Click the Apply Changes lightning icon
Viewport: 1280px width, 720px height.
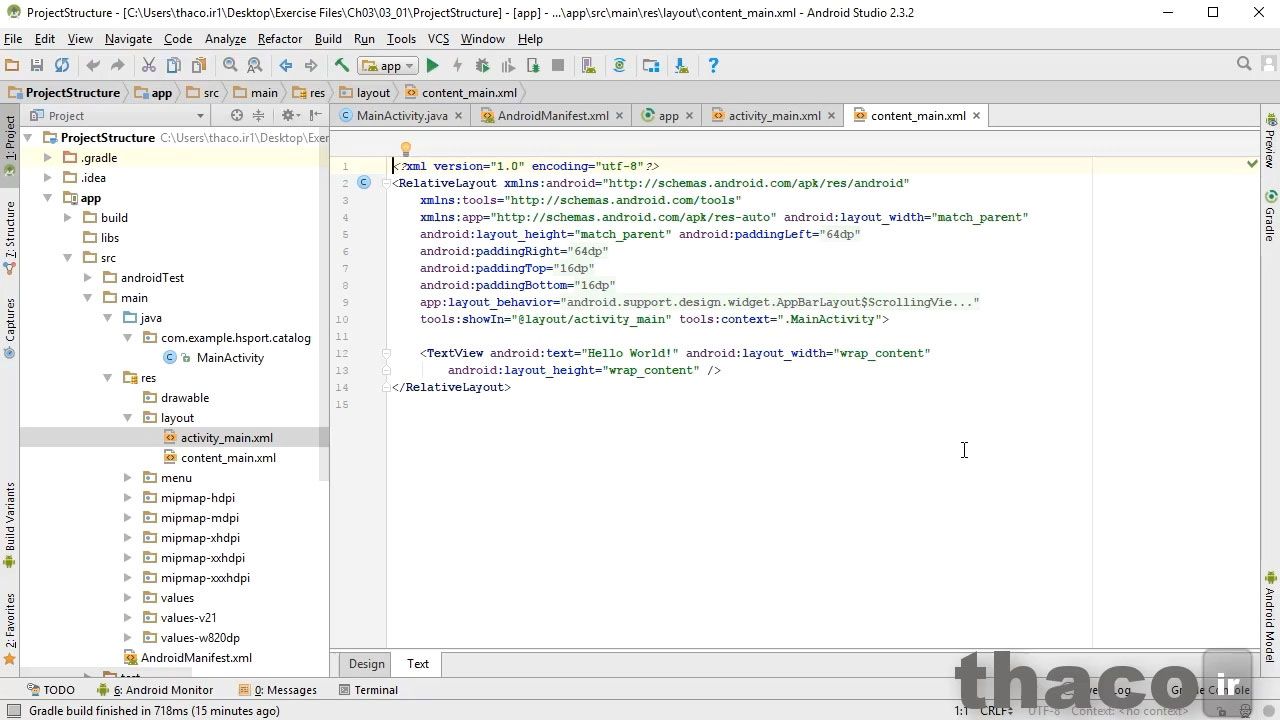(458, 65)
